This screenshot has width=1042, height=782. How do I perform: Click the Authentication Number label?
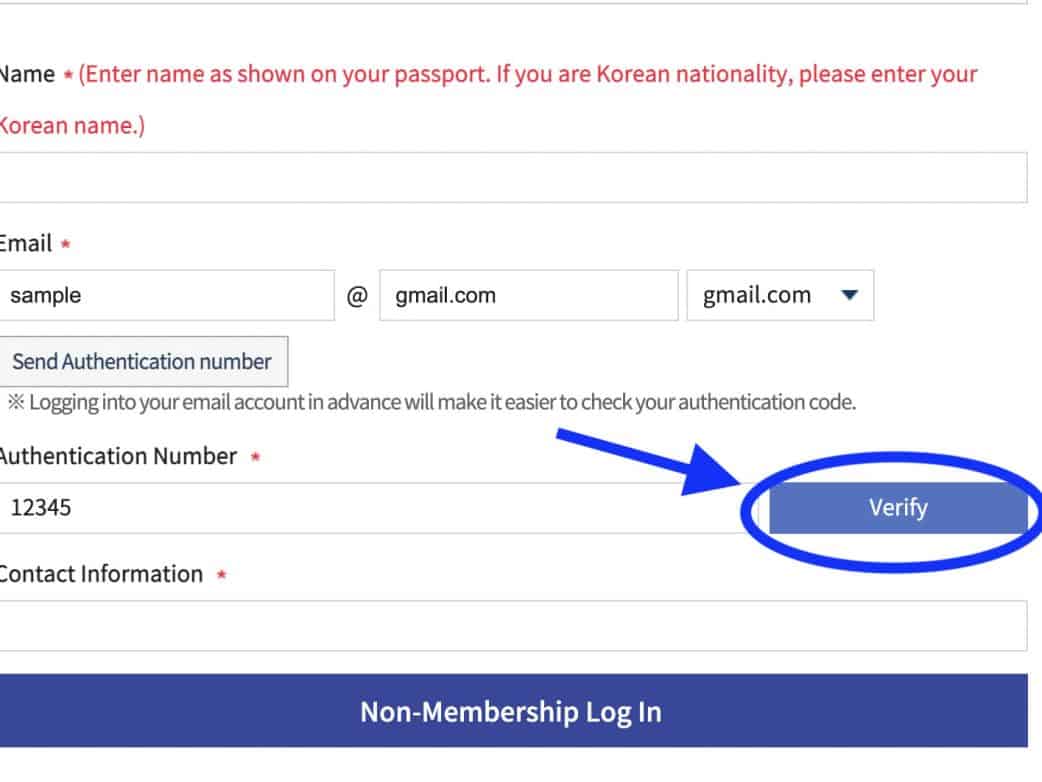(116, 457)
